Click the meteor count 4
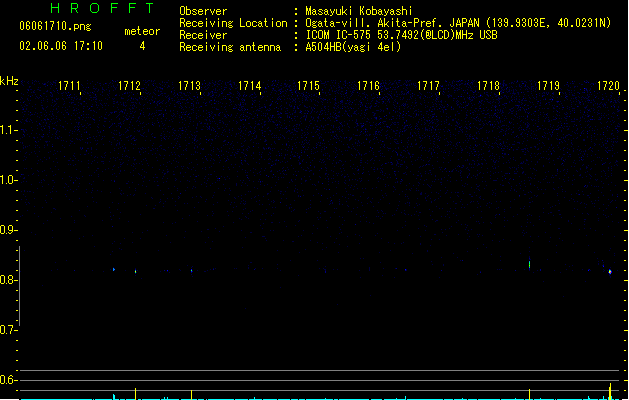The width and height of the screenshot is (629, 400). (142, 46)
